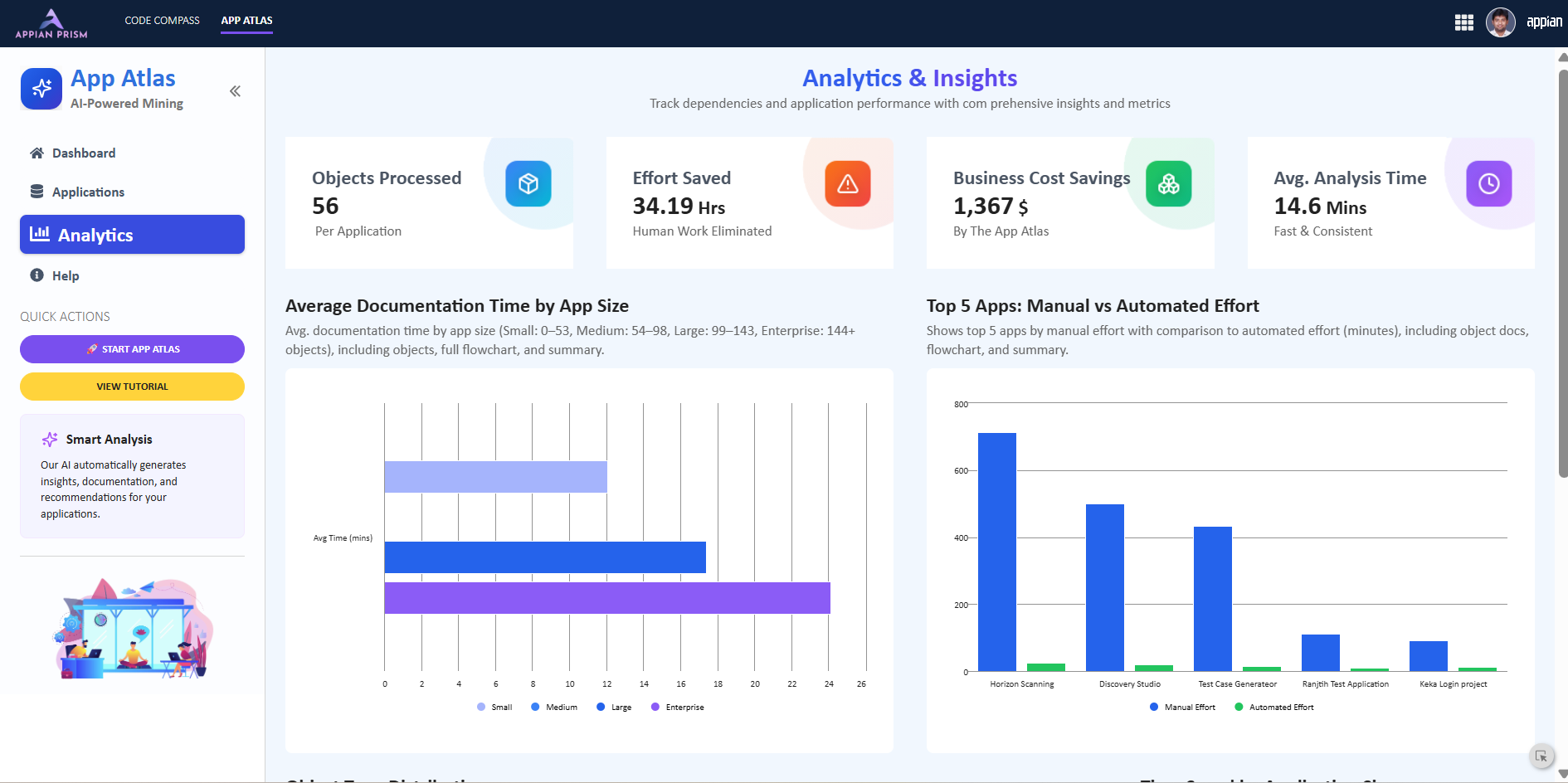This screenshot has width=1568, height=783.
Task: Click the Avg. Analysis Time clock icon
Action: [x=1488, y=183]
